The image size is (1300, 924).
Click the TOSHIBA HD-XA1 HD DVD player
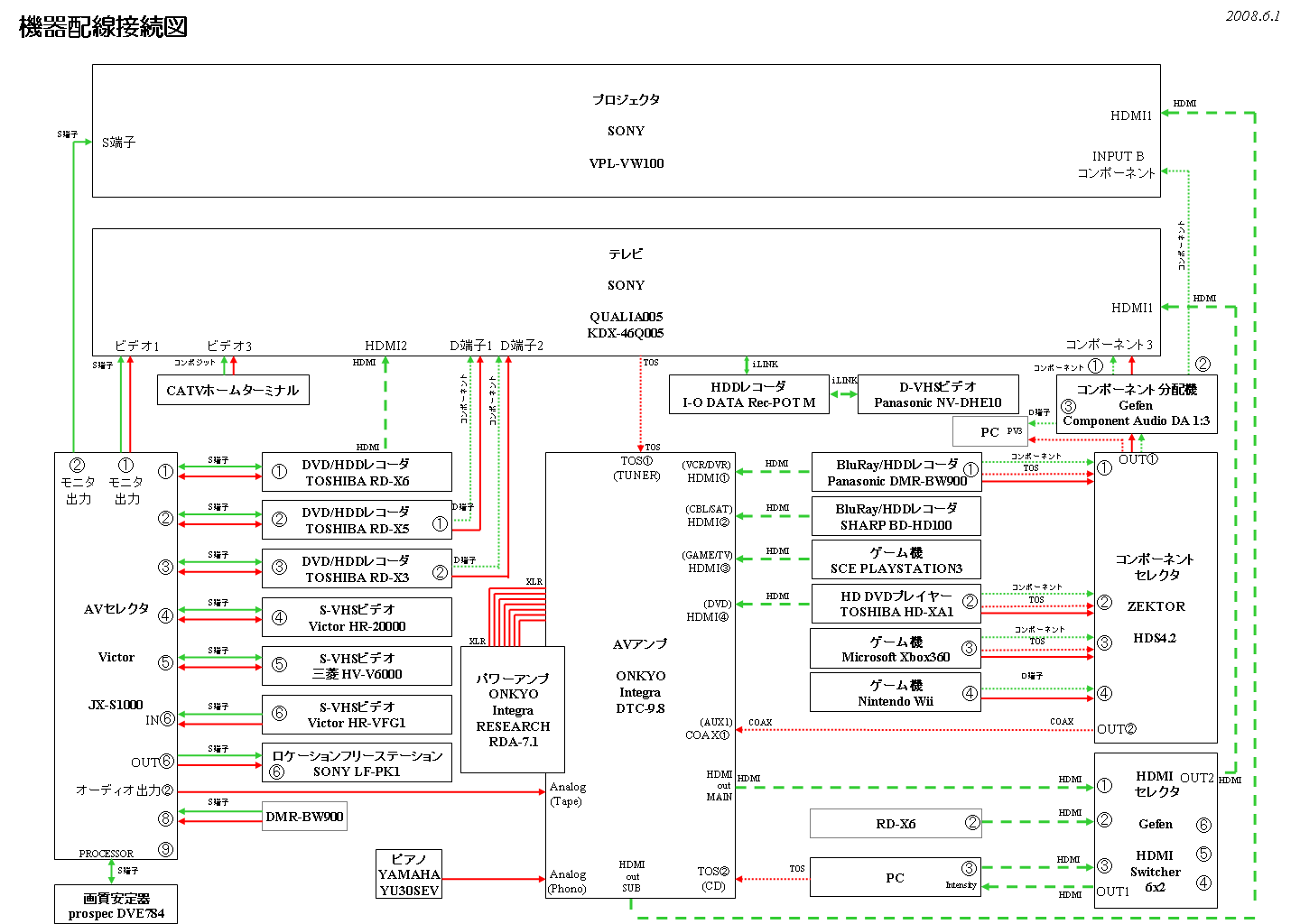[x=896, y=605]
